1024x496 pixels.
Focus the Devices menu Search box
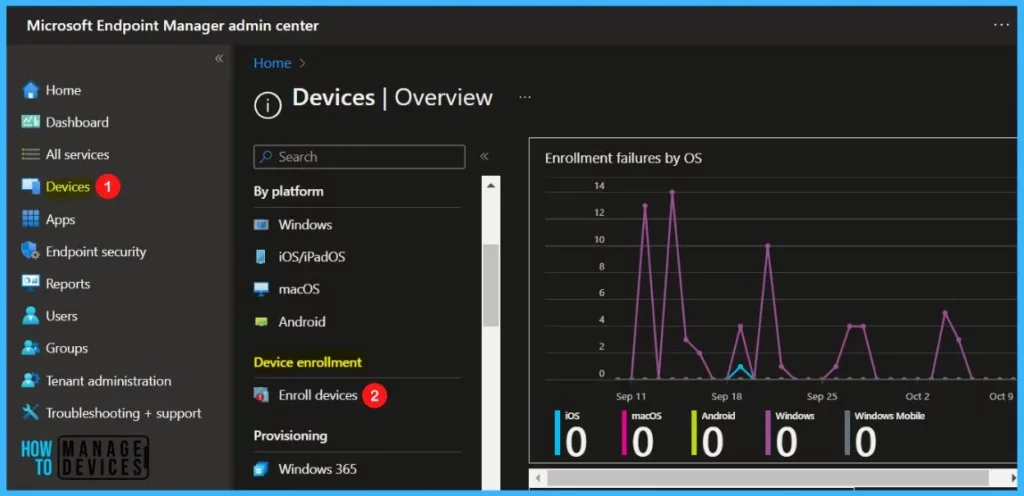point(359,157)
